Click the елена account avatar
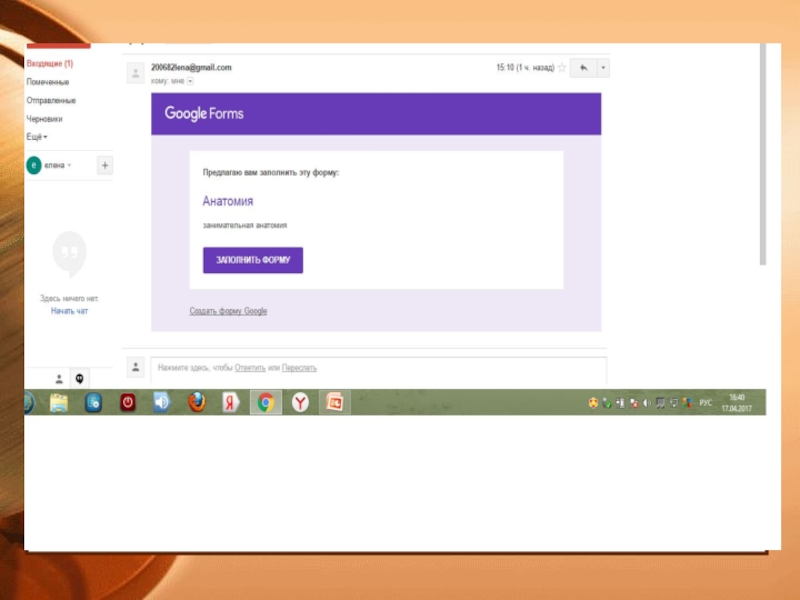Image resolution: width=800 pixels, height=600 pixels. coord(34,165)
